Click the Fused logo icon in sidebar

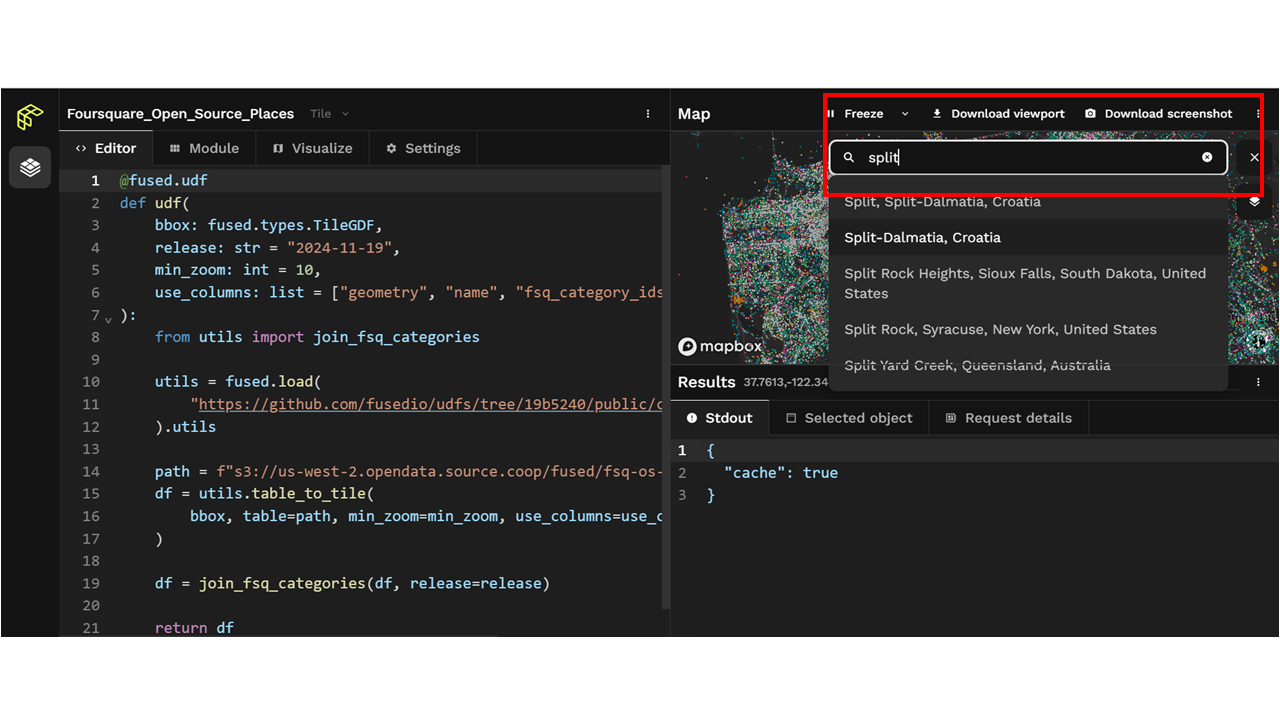30,116
